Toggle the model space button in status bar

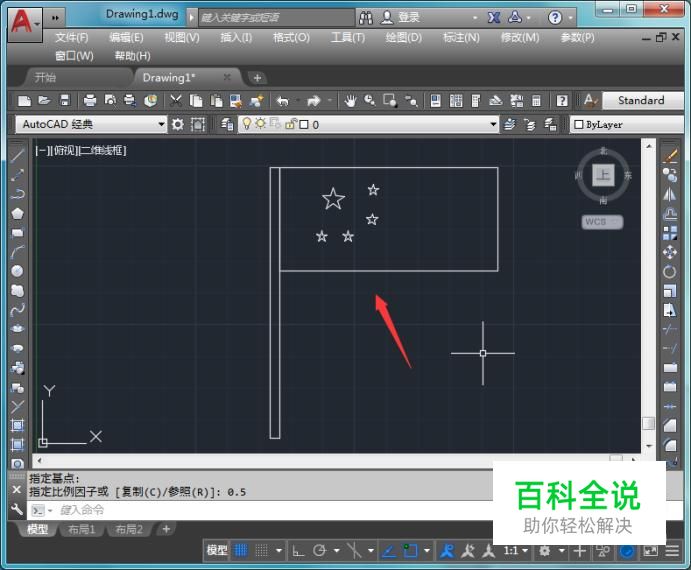coord(217,551)
